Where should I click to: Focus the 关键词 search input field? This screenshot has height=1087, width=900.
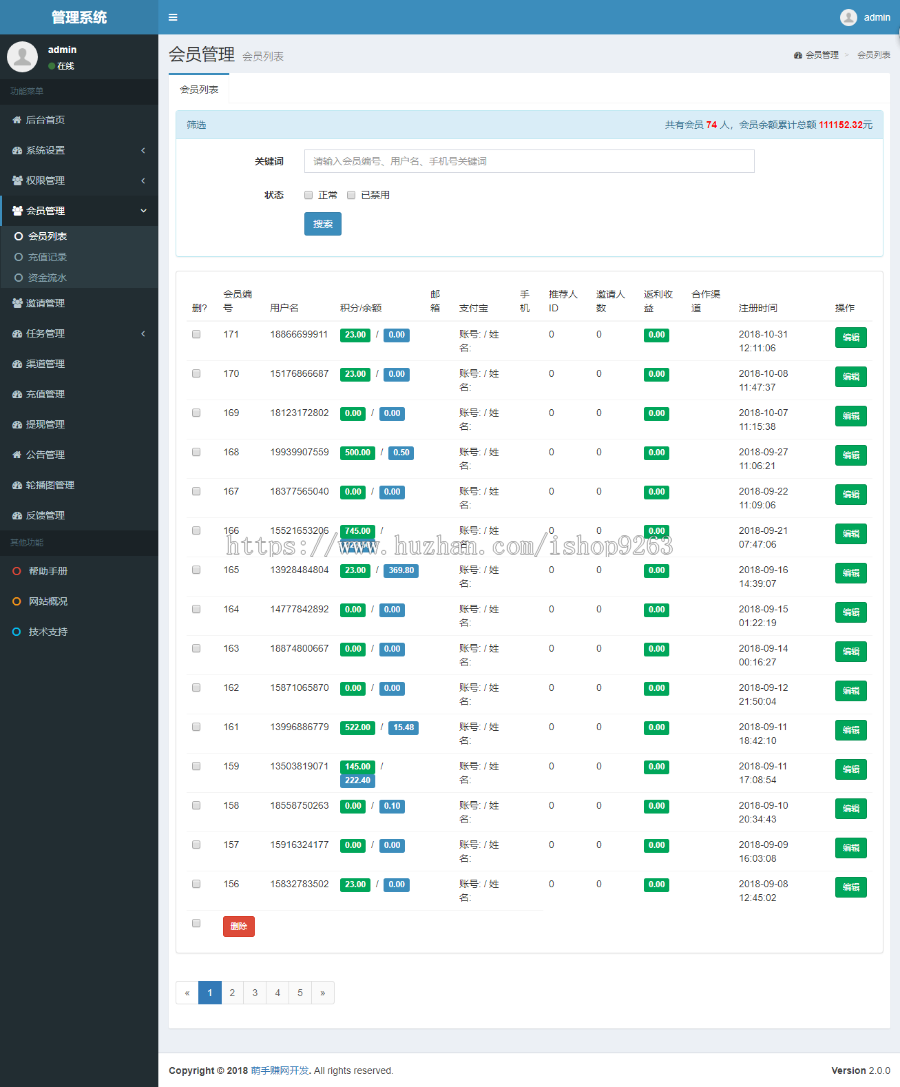(529, 161)
